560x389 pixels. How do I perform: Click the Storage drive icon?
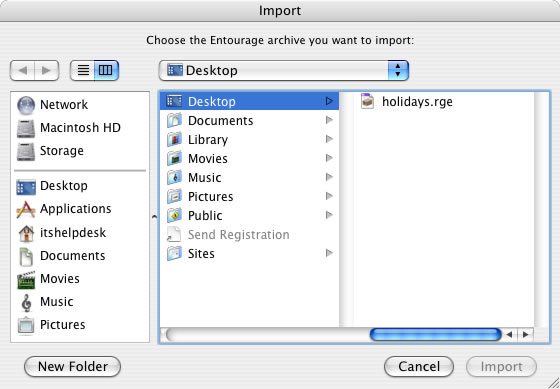(x=26, y=151)
